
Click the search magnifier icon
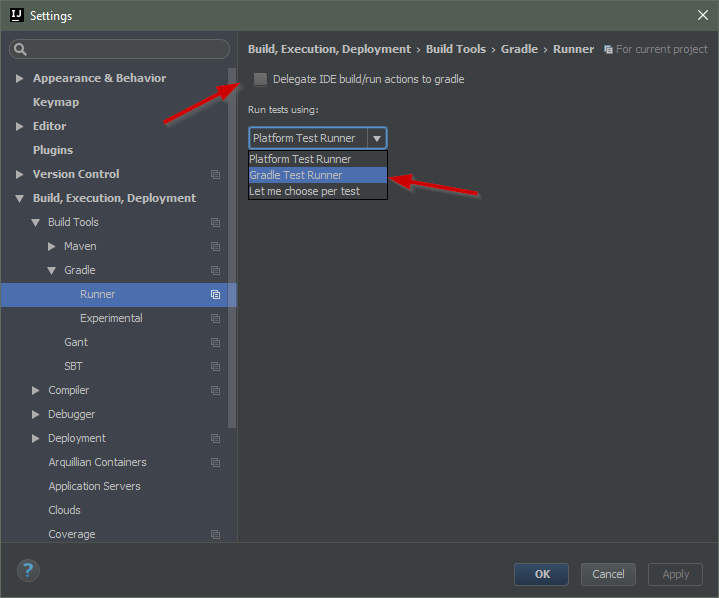[20, 49]
